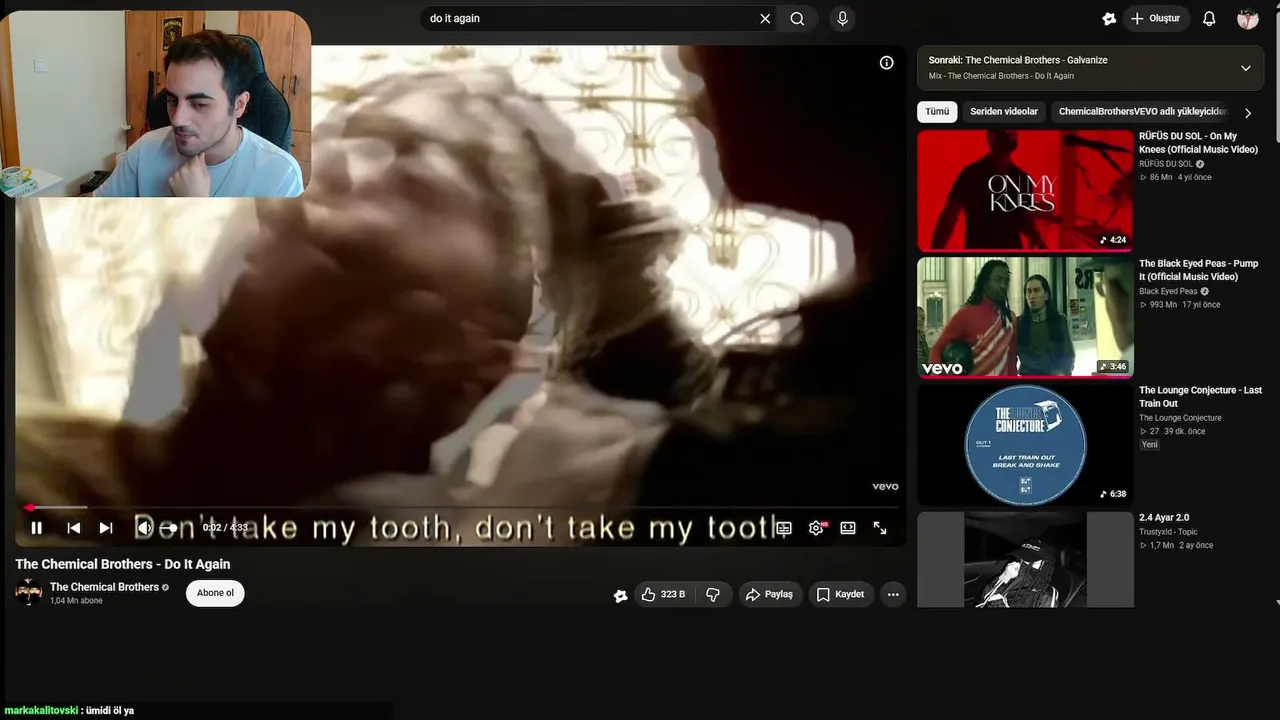The width and height of the screenshot is (1280, 720).
Task: Subscribe with the Abone ol button
Action: (215, 593)
